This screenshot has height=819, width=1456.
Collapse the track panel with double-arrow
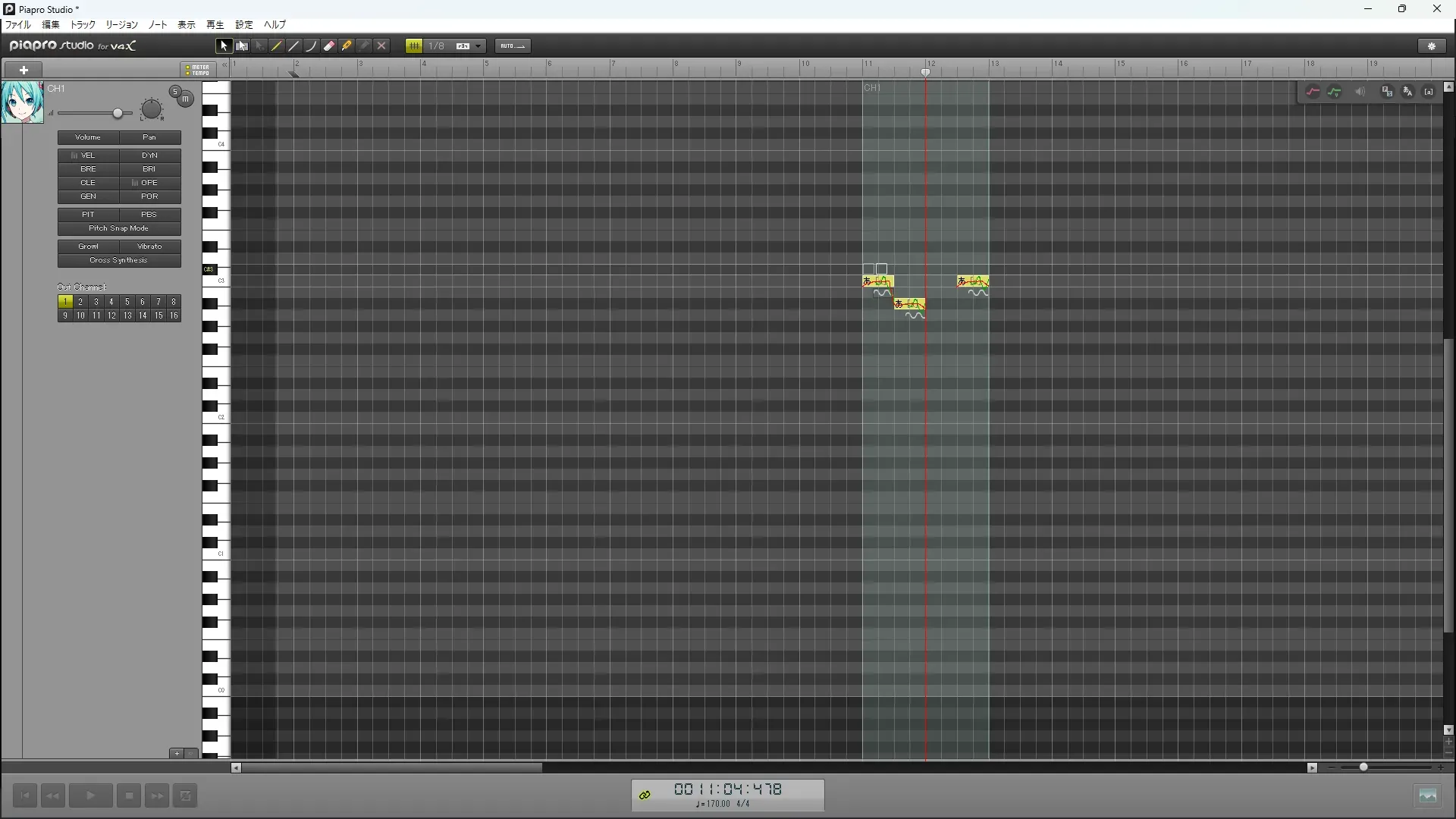point(224,66)
